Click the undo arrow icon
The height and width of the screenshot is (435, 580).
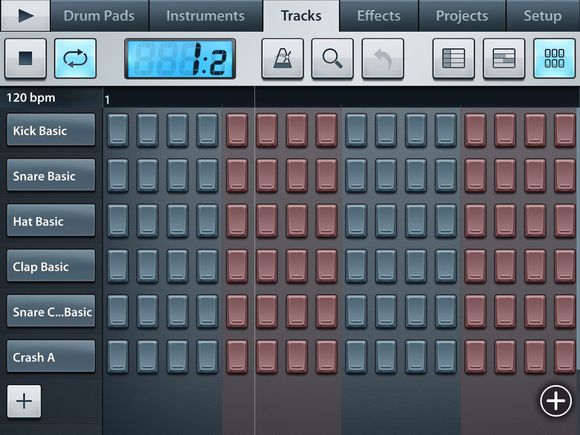pyautogui.click(x=382, y=58)
